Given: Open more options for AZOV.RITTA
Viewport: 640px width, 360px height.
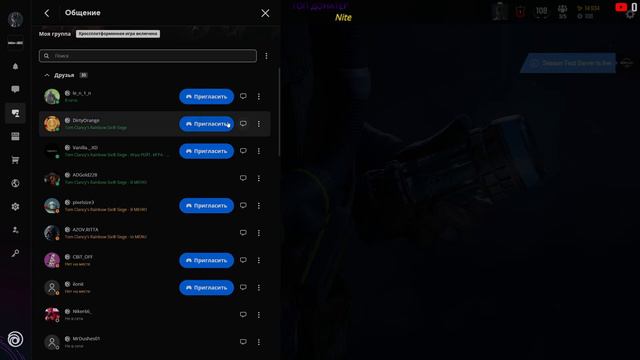Looking at the screenshot, I should click(x=259, y=233).
